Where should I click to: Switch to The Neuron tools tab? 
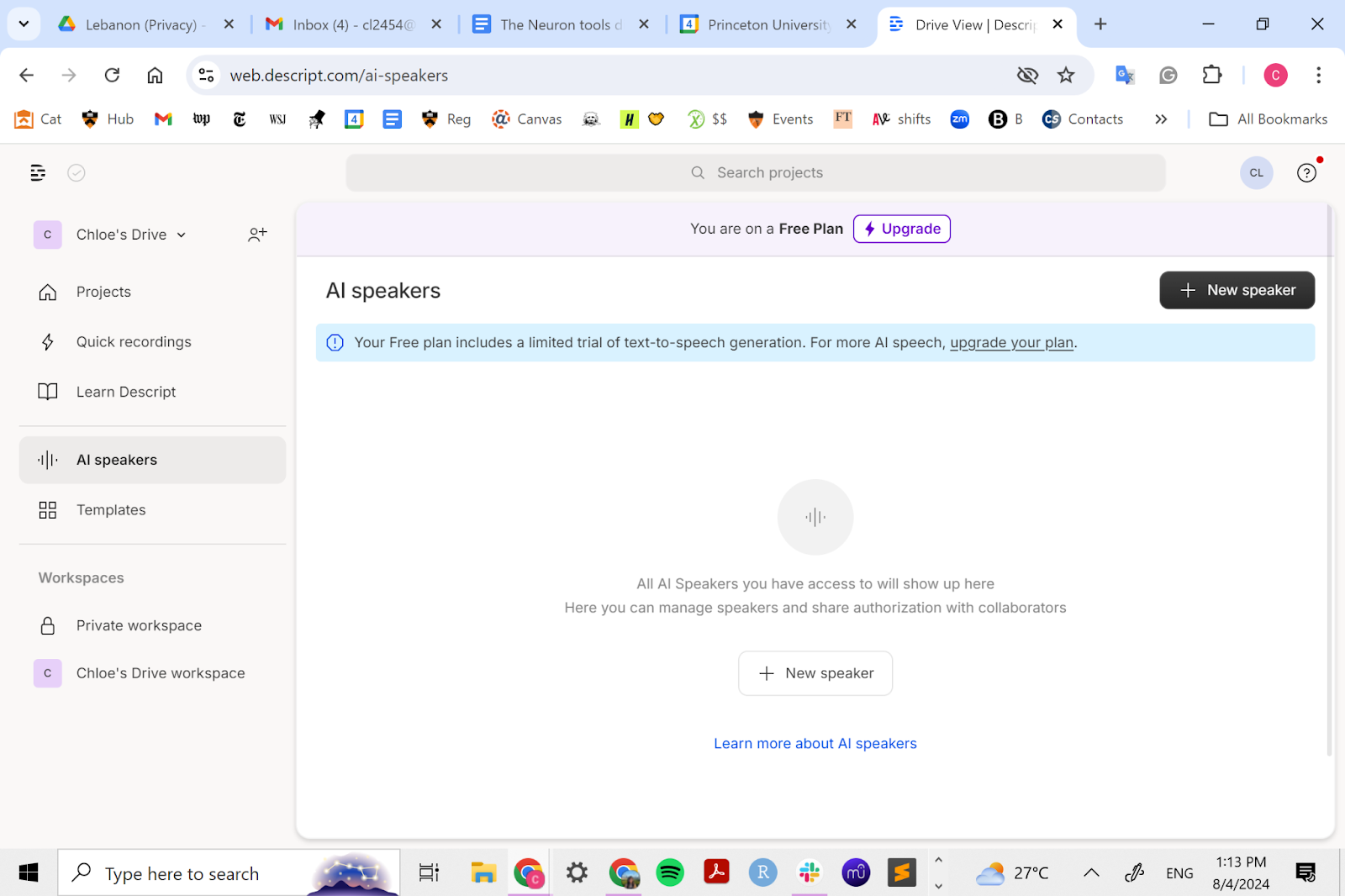point(560,24)
